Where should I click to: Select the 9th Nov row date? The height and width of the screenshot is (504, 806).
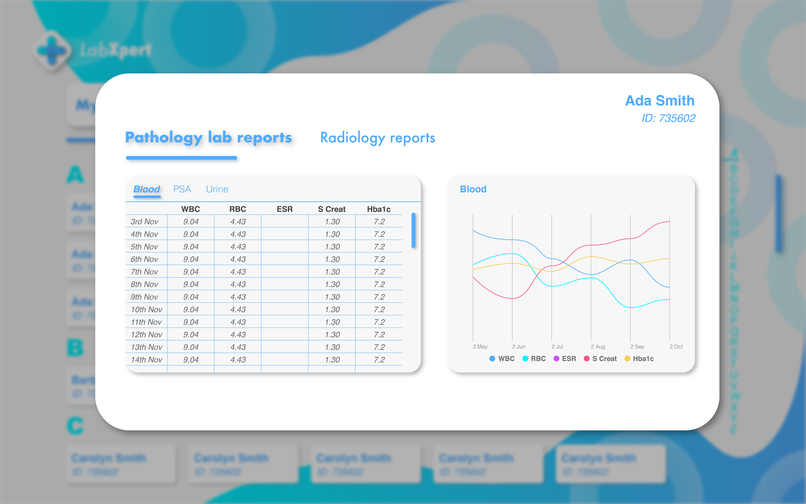[144, 297]
